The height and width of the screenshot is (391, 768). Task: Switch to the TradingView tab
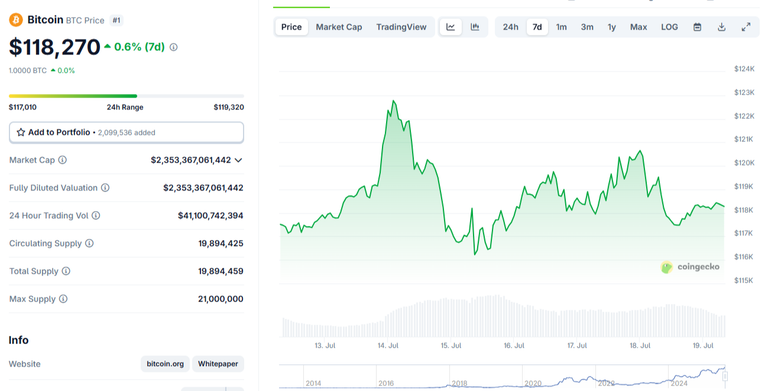click(x=401, y=27)
